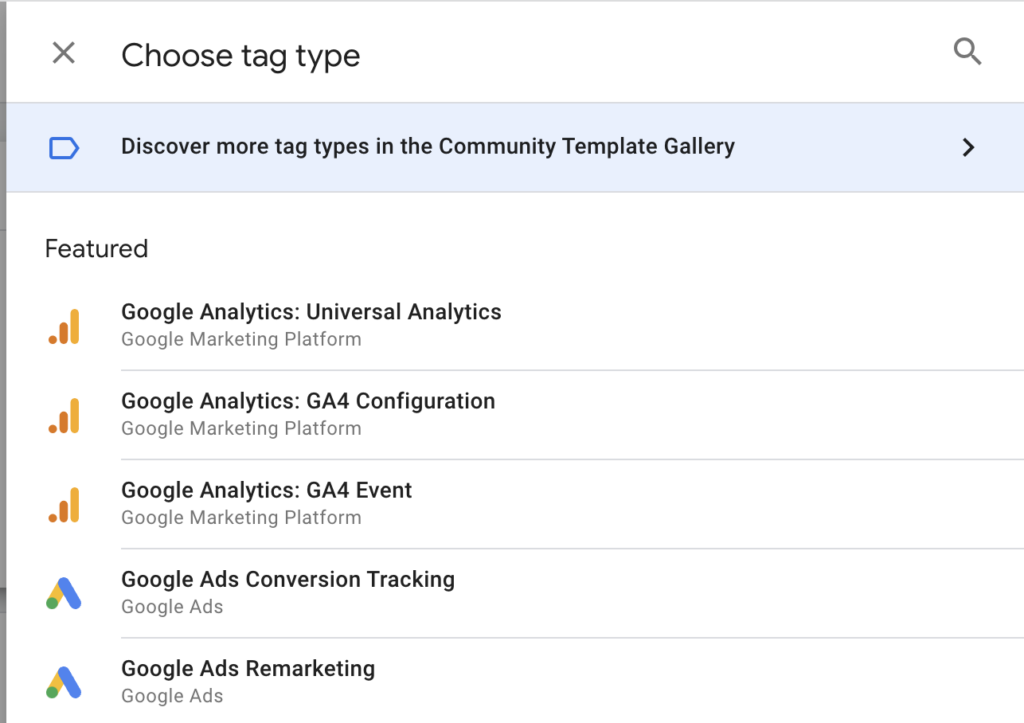This screenshot has height=723, width=1024.
Task: Pick the Google Ads Conversion Tracking tag
Action: point(288,579)
